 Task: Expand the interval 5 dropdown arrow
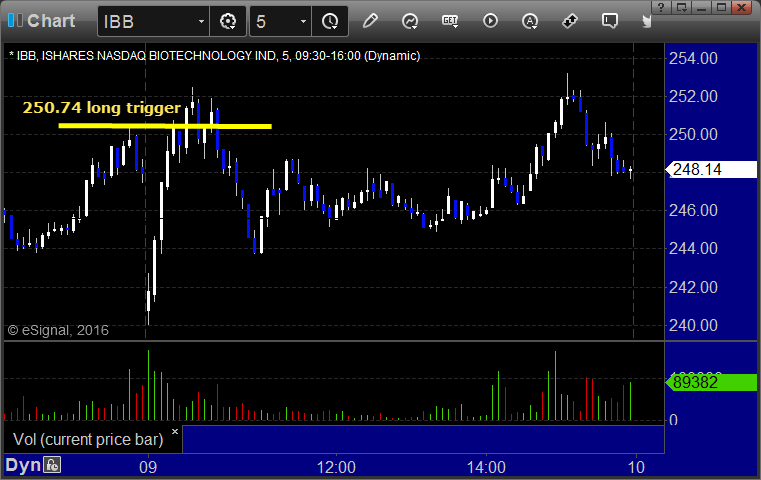tap(303, 21)
